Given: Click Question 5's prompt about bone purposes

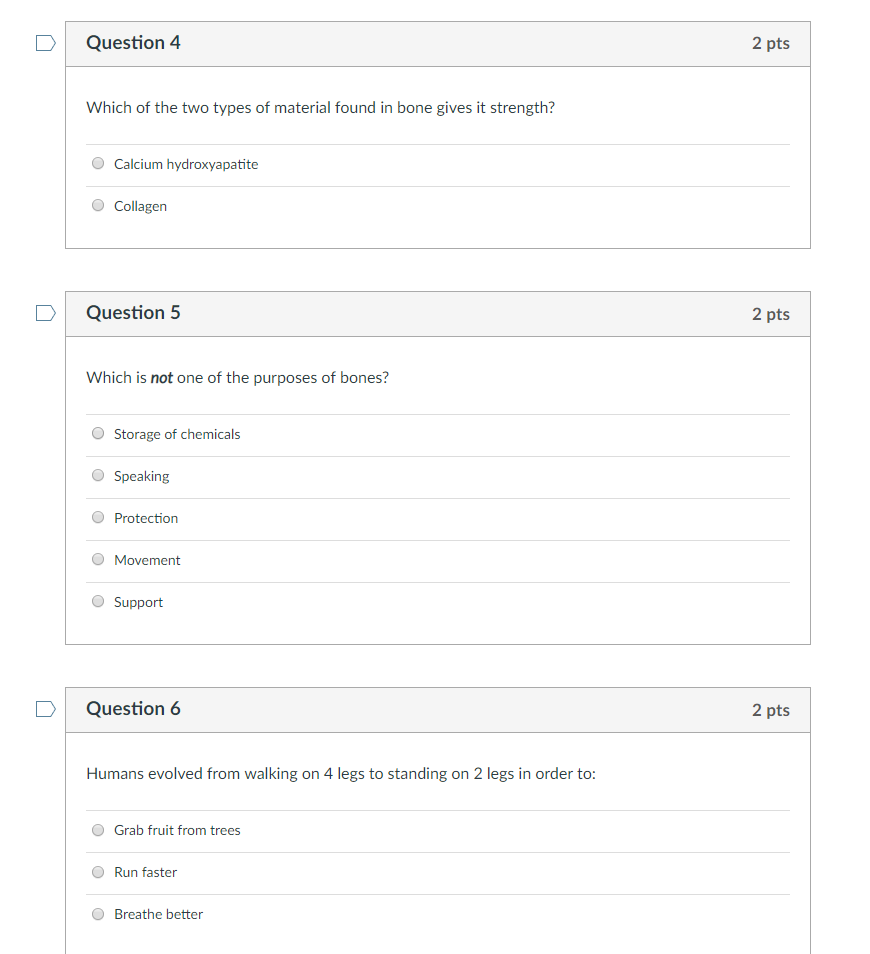Looking at the screenshot, I should click(x=237, y=378).
